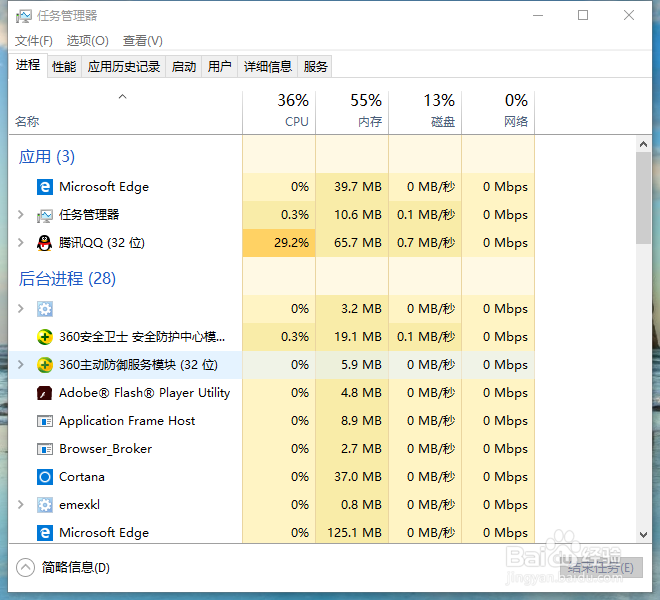Close the Task Manager window

click(629, 16)
